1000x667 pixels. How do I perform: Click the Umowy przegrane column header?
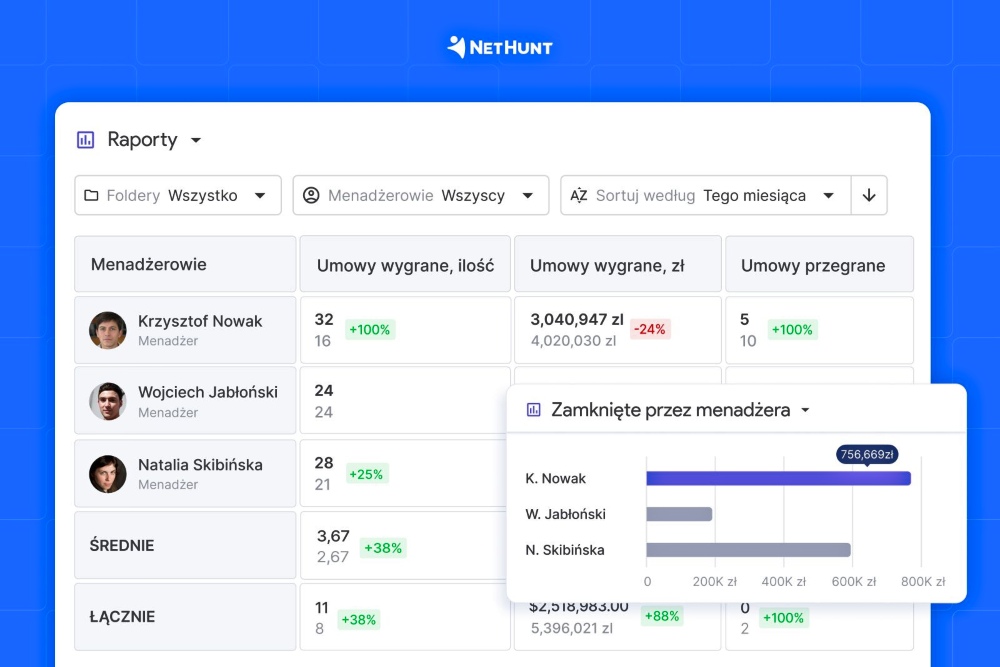(x=812, y=265)
